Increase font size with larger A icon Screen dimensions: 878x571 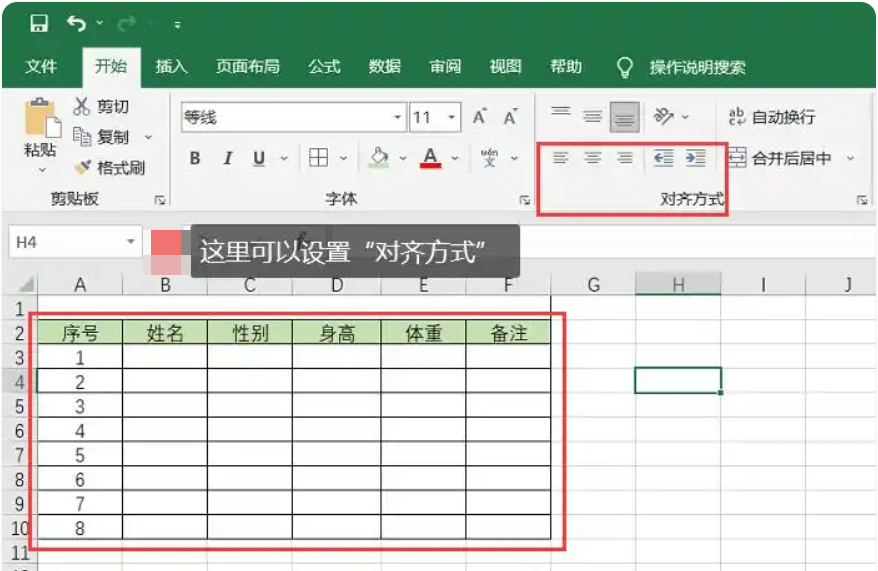click(479, 117)
